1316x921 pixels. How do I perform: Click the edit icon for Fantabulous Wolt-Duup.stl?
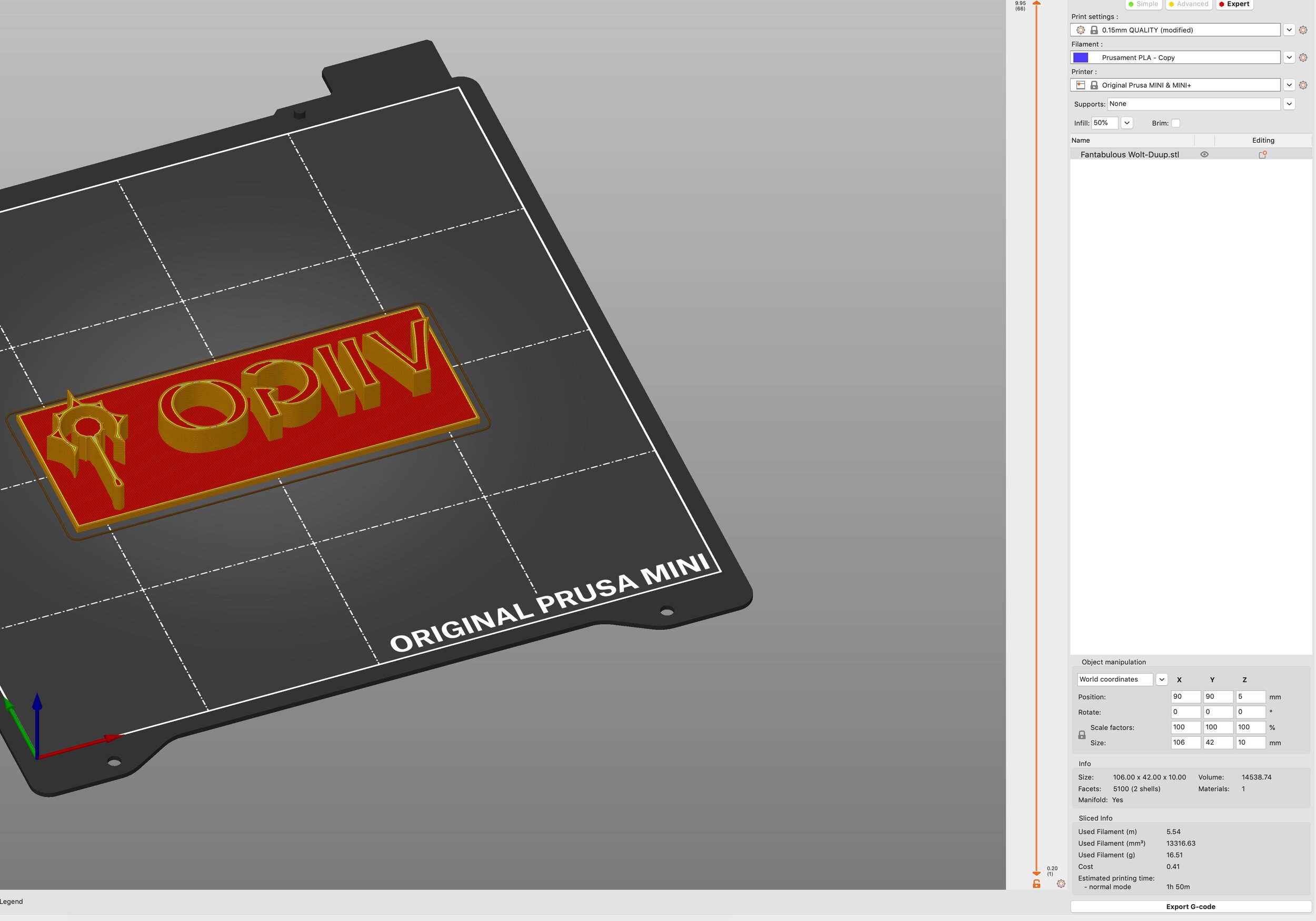[x=1262, y=155]
